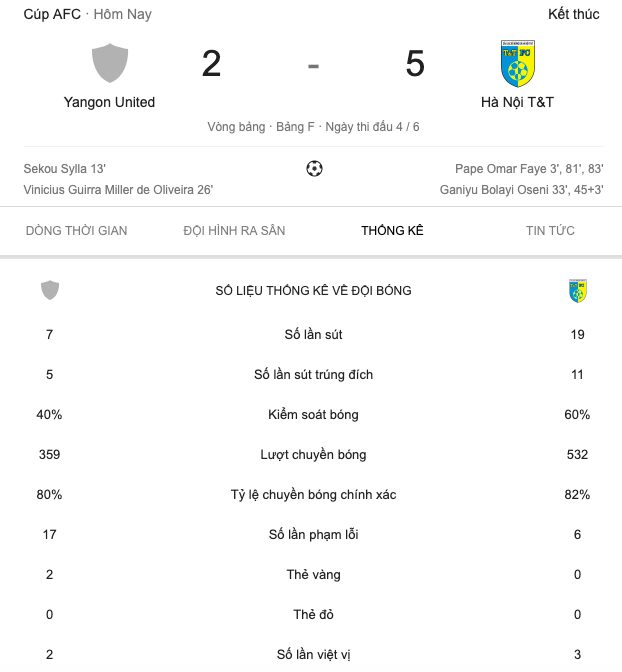Click the Yangon United shield logo in header
This screenshot has width=622, height=672.
tap(110, 63)
